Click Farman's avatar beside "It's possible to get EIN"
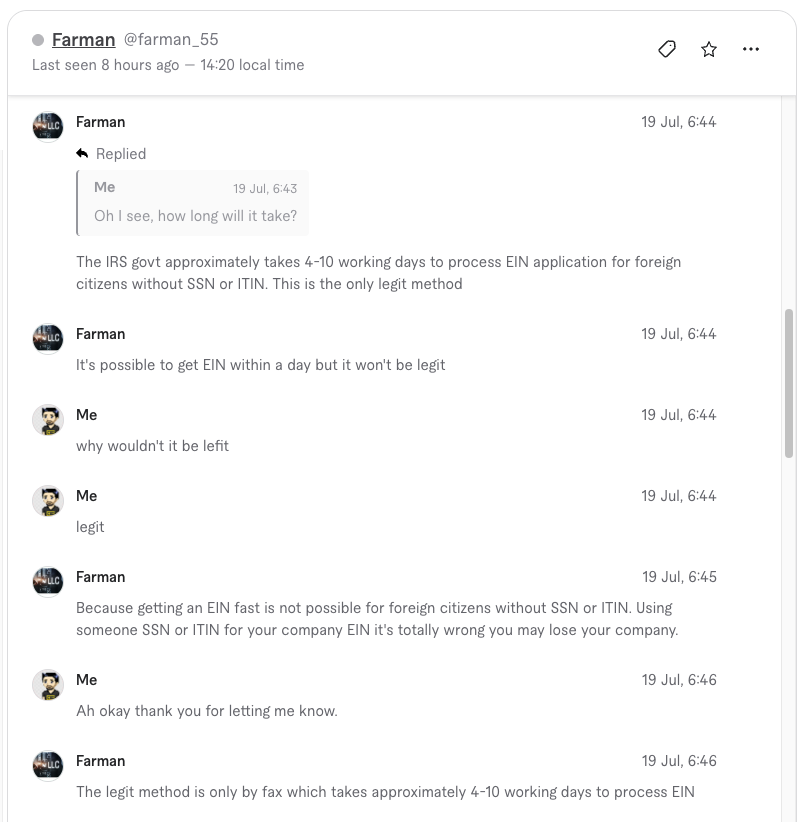 coord(48,339)
